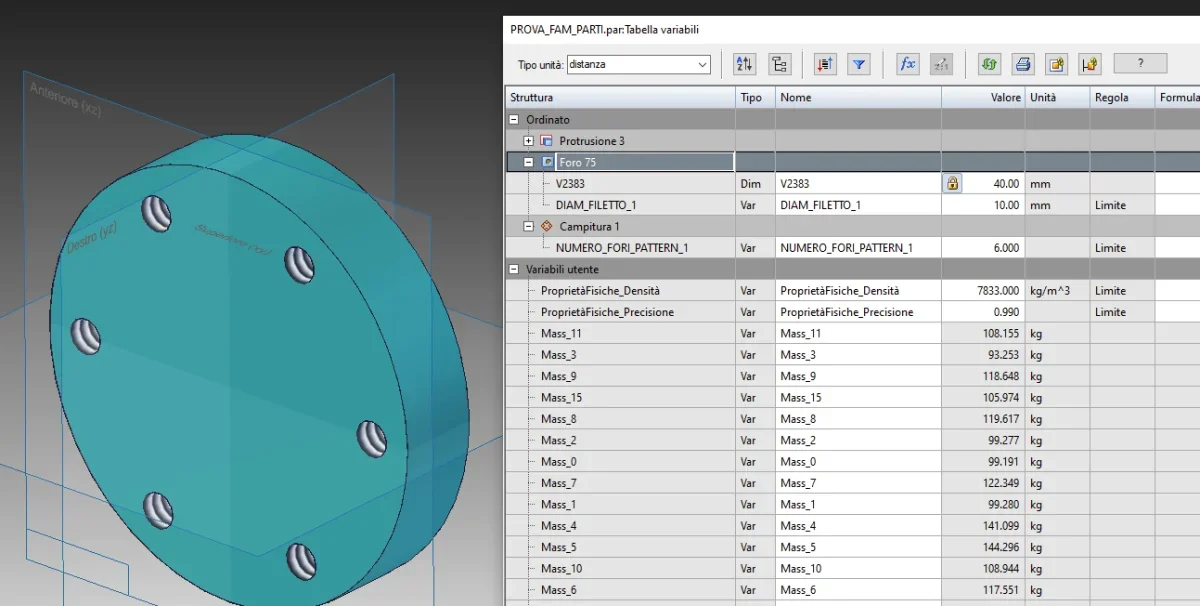Collapse the Foro 75 node

point(529,162)
